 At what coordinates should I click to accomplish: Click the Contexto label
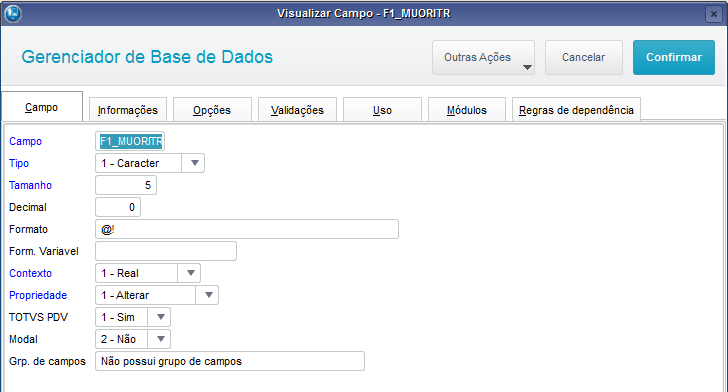(30, 273)
